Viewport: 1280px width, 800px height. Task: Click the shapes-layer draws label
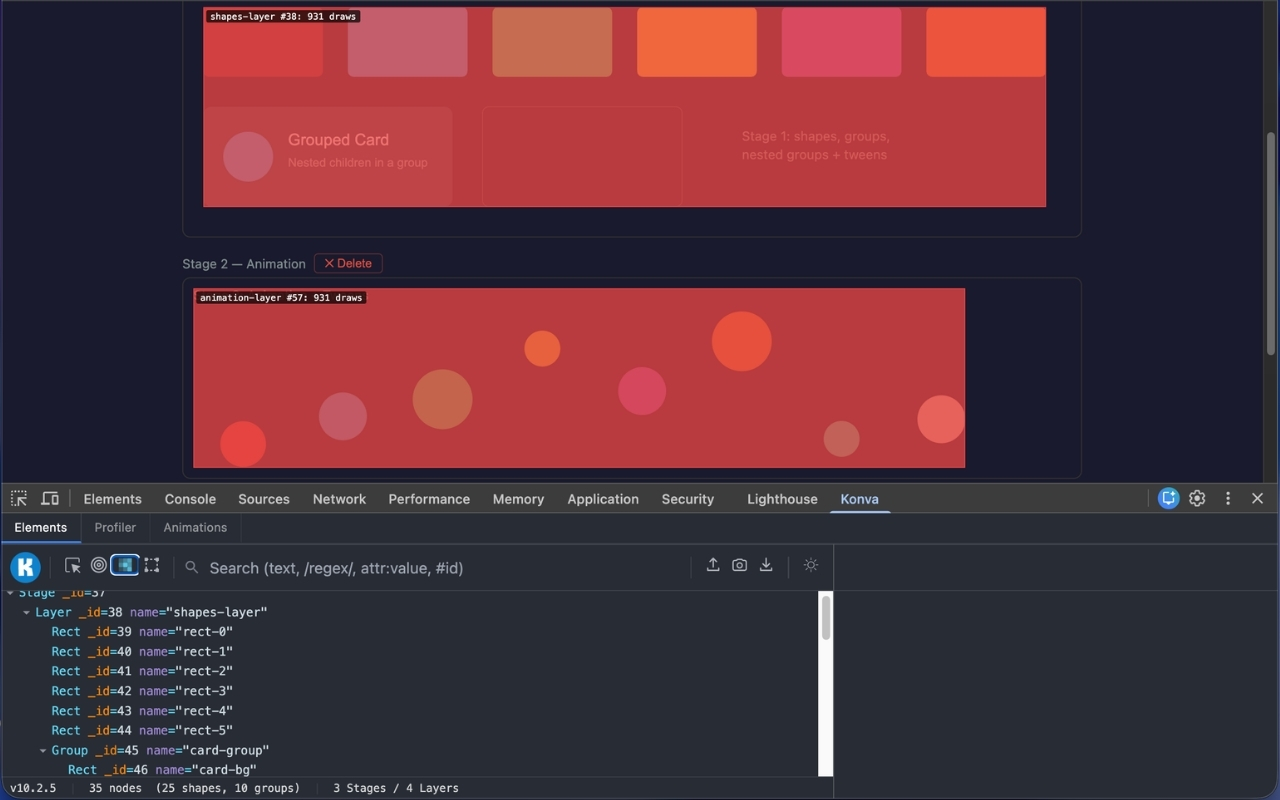283,17
